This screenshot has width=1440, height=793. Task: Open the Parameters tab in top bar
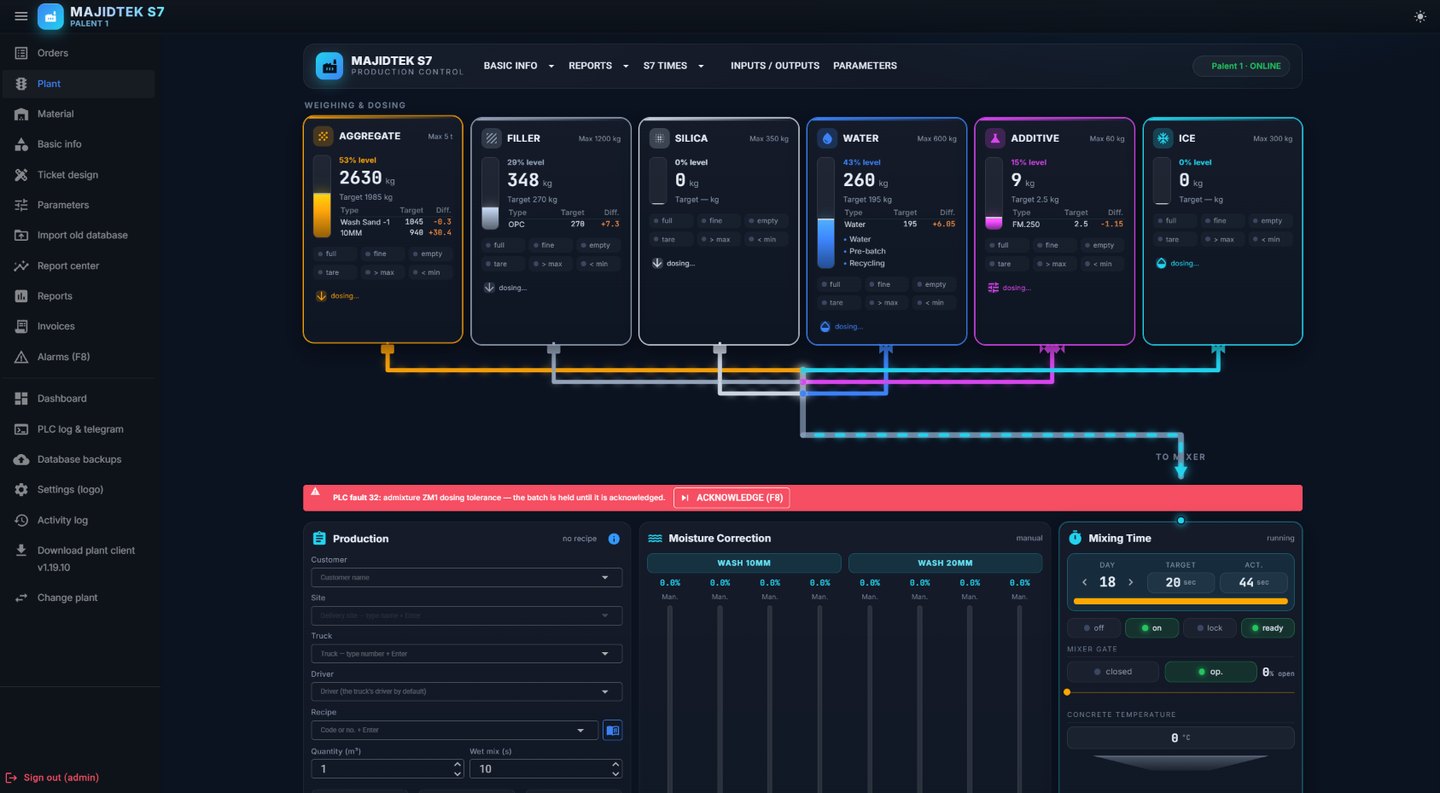click(x=865, y=66)
